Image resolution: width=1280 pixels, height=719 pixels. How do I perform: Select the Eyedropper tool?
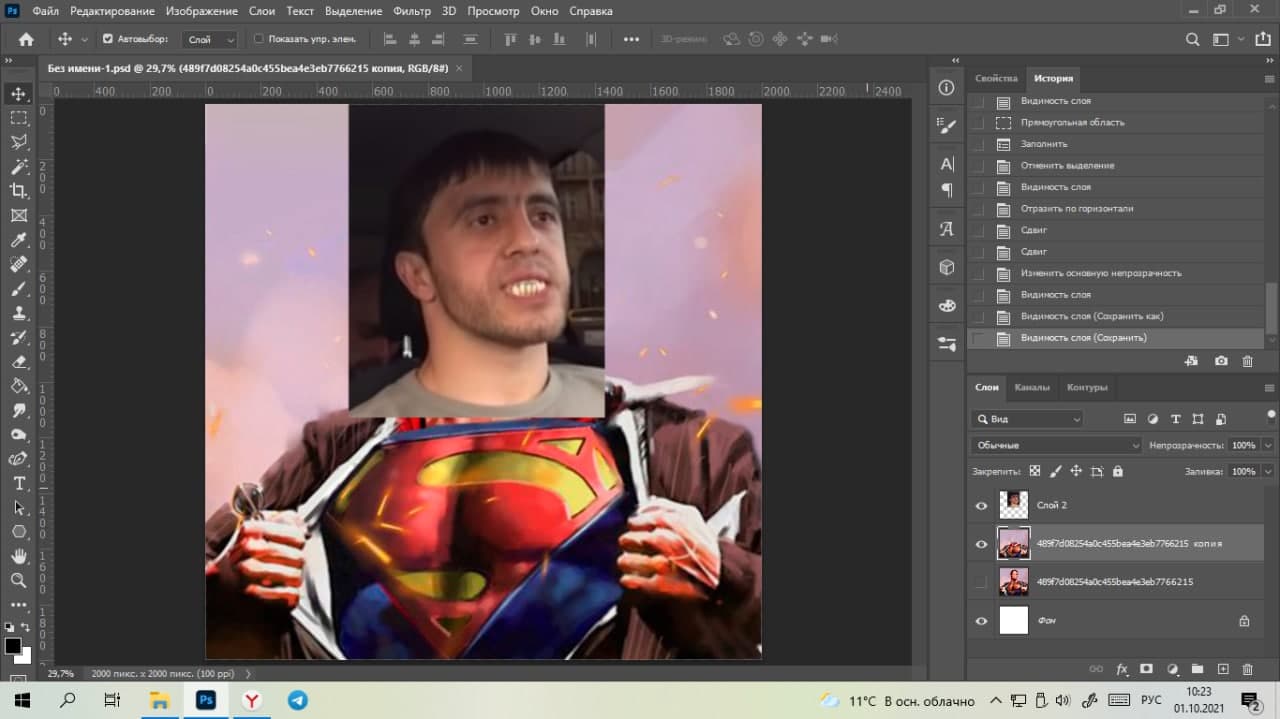(x=18, y=240)
